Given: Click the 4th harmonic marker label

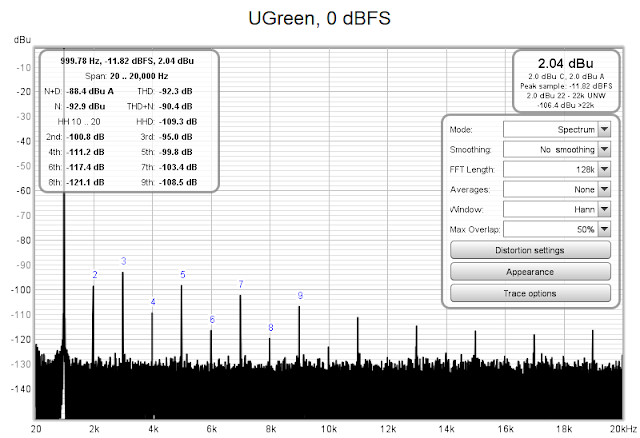Looking at the screenshot, I should click(x=153, y=302).
